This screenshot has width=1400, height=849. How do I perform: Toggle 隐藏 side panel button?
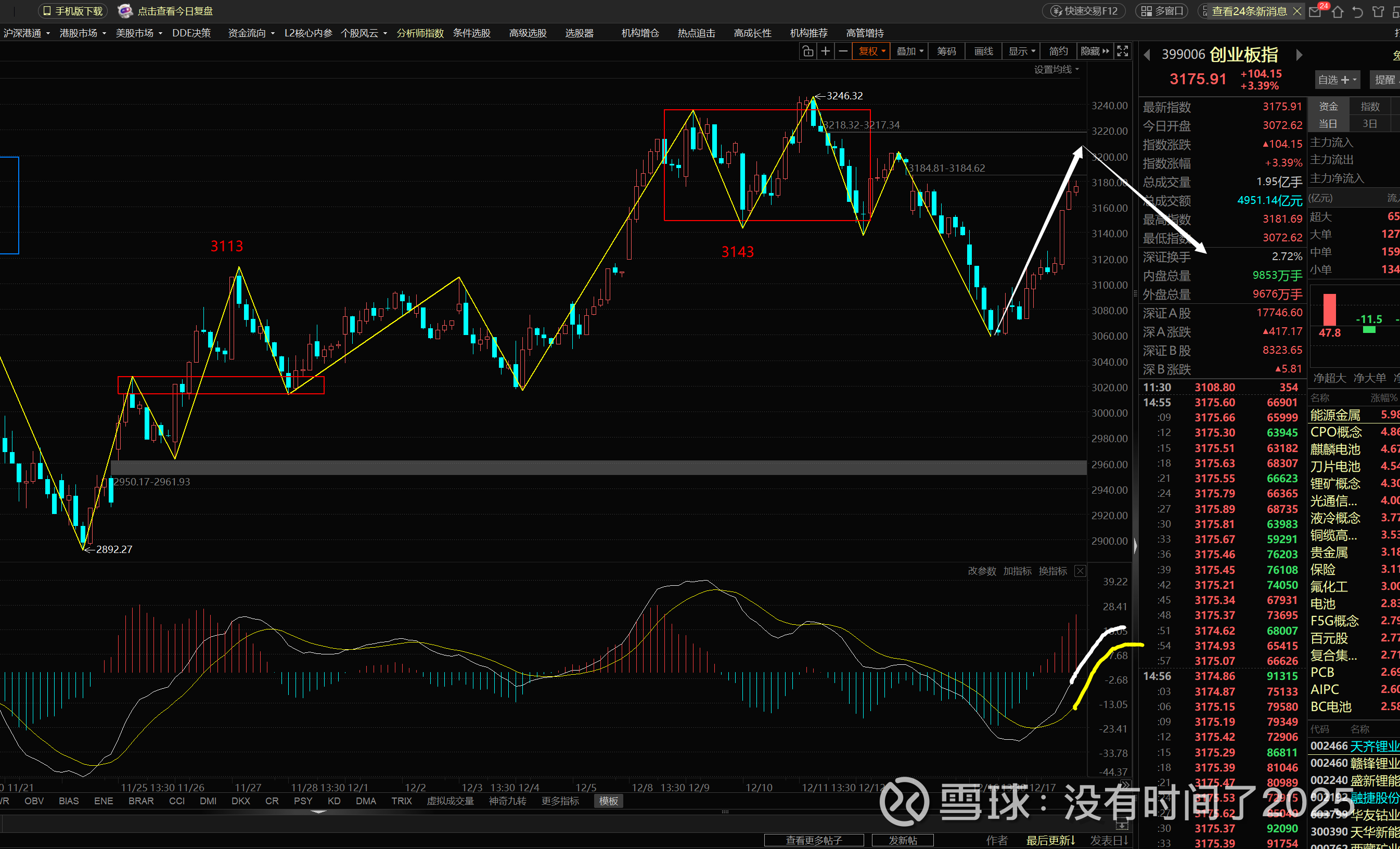[1094, 51]
